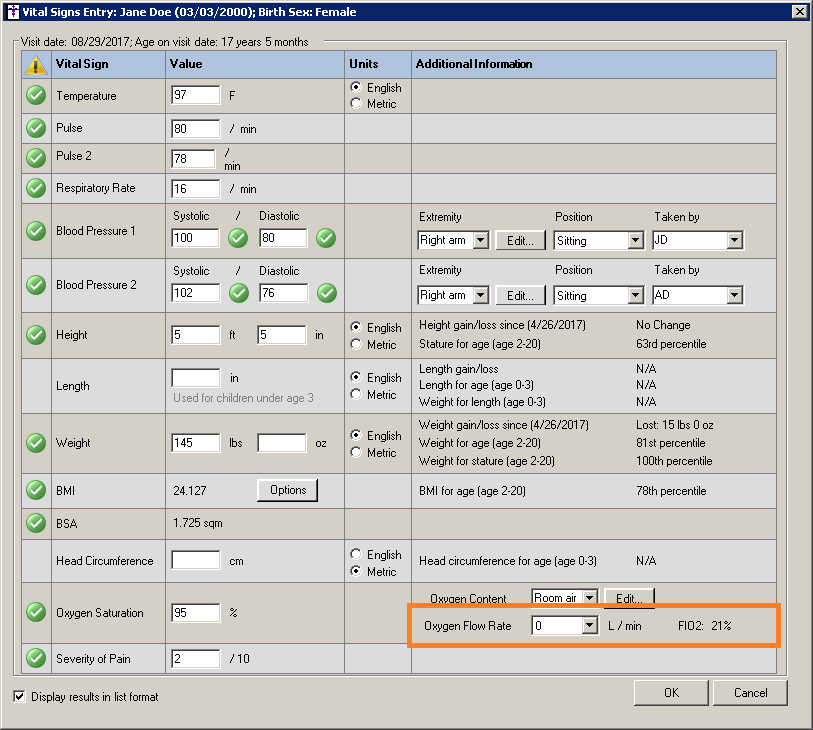Expand the Oxygen Flow Rate dropdown

[x=589, y=626]
